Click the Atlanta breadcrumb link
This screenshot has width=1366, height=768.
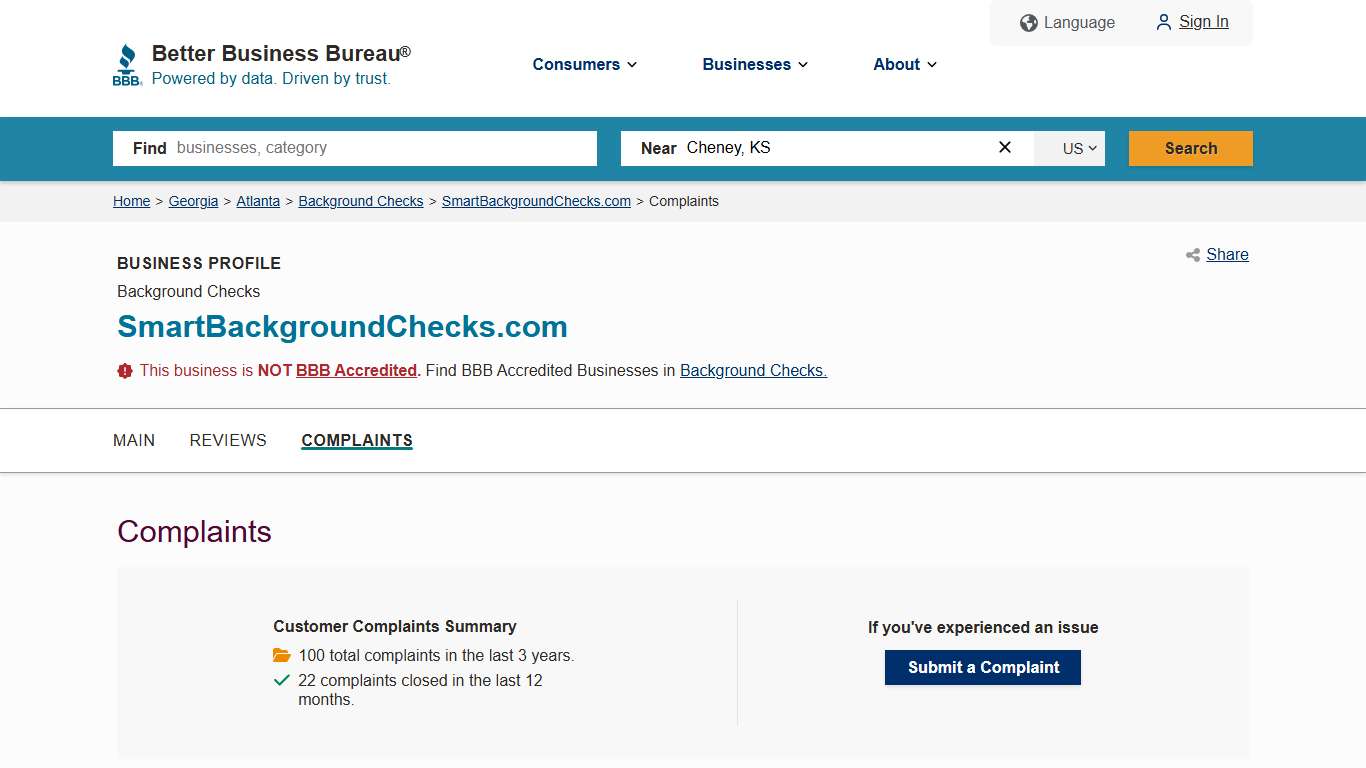tap(258, 201)
